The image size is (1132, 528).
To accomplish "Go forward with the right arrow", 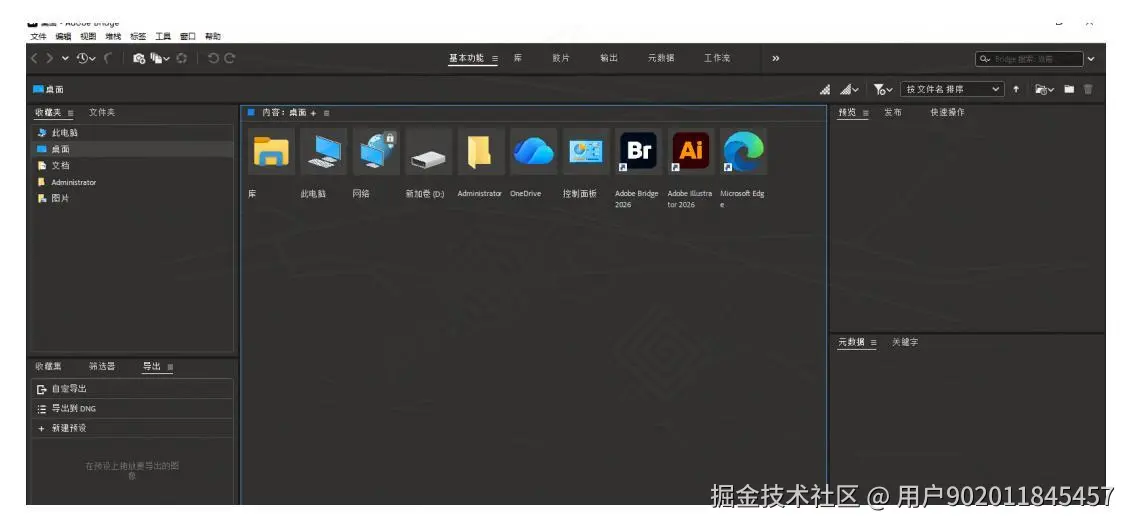I will 49,59.
